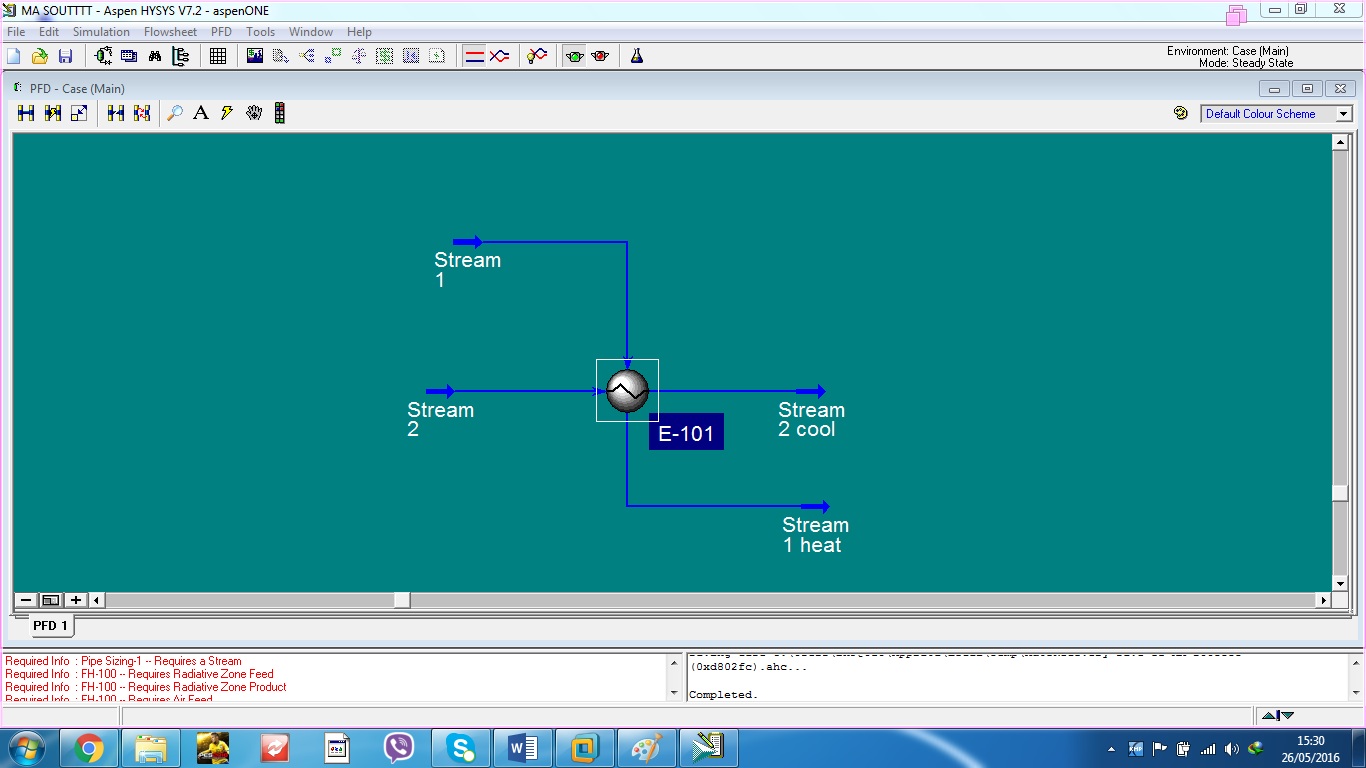
Task: Activate the Zoom magnifier tool on PFD
Action: coord(176,113)
